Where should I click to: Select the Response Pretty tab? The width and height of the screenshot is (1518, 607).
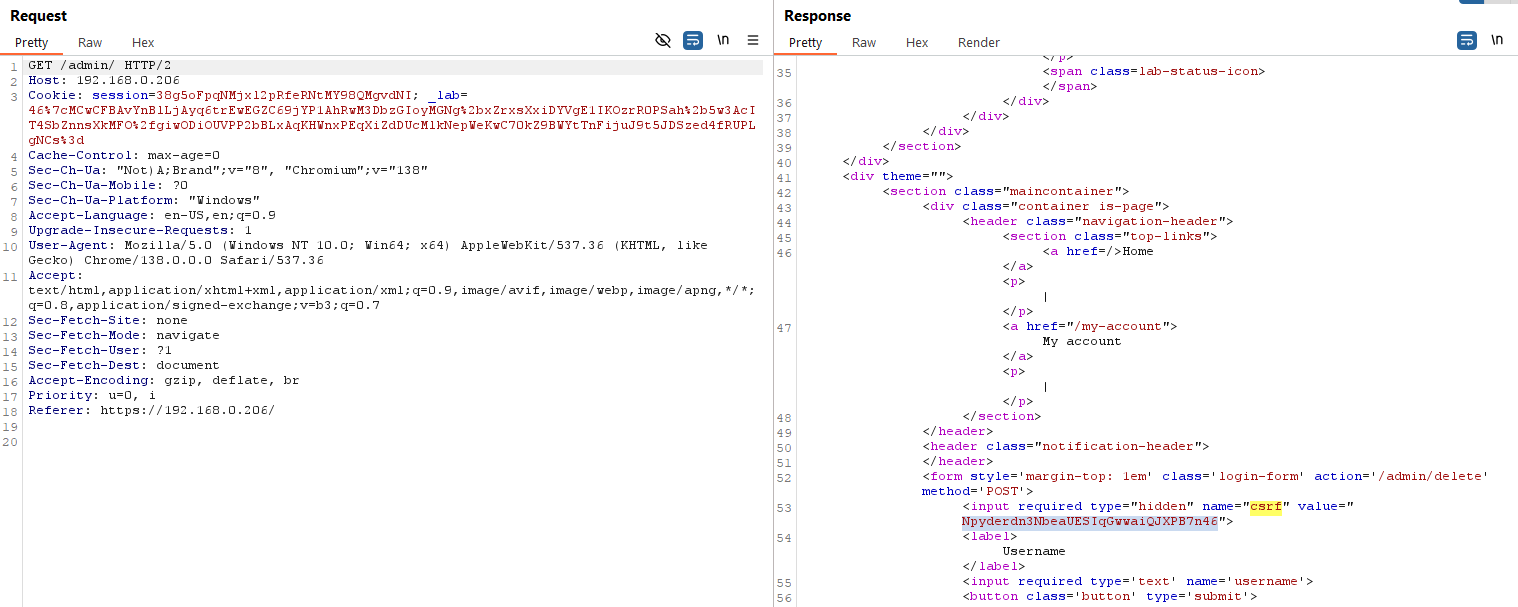coord(805,43)
